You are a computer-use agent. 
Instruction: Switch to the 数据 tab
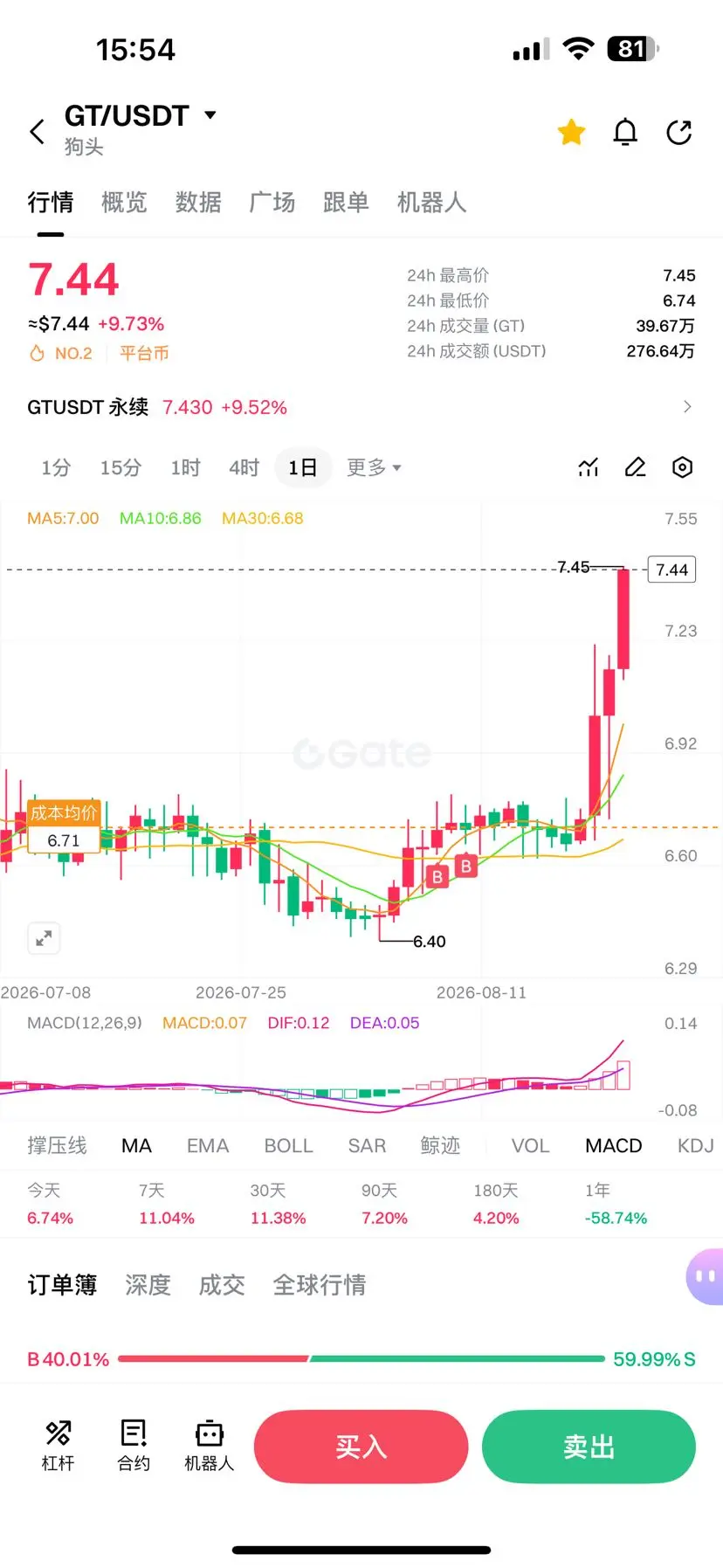tap(198, 203)
